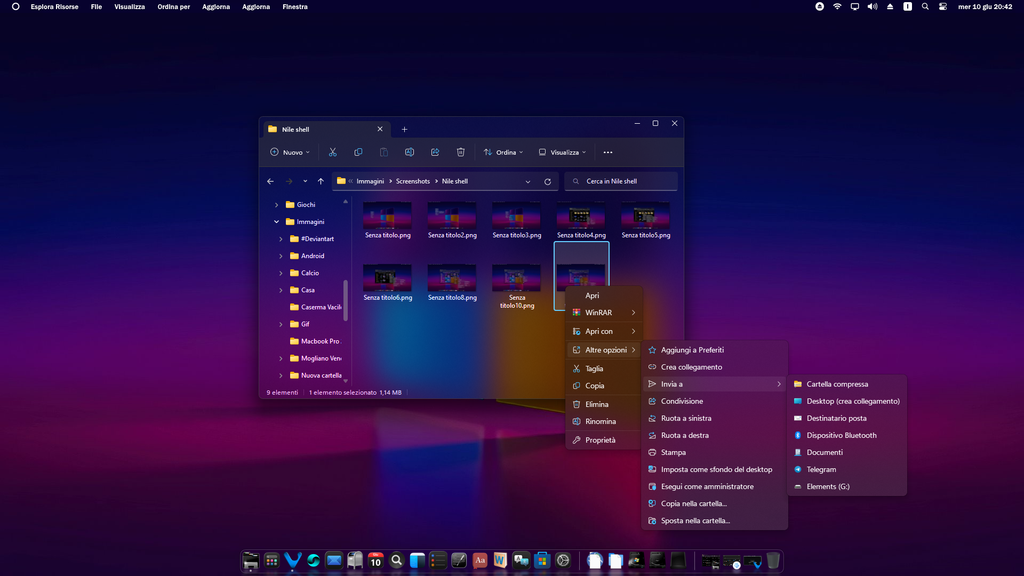1024x576 pixels.
Task: Select the Nile shell window tab
Action: pos(326,129)
